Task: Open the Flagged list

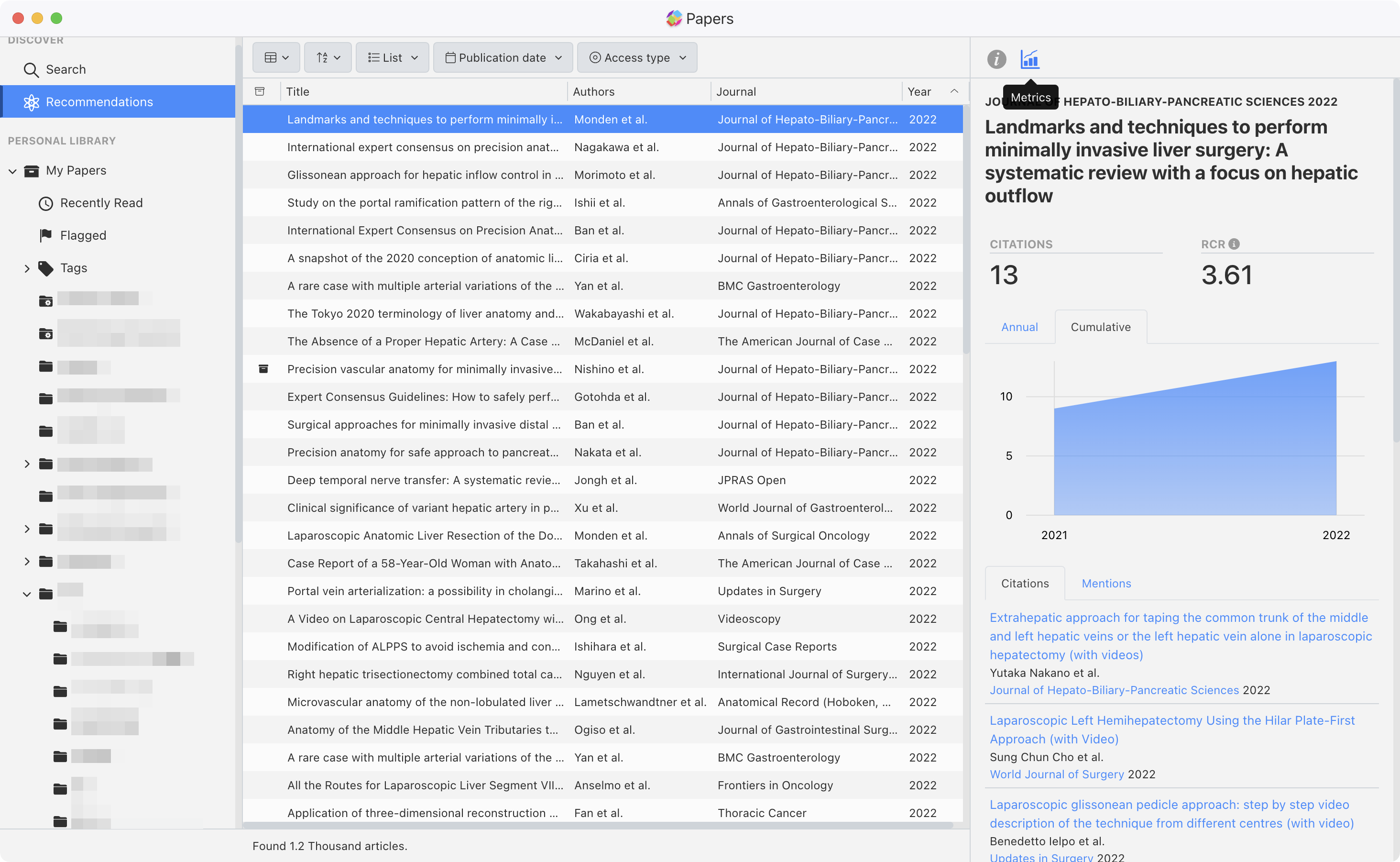Action: pos(83,235)
